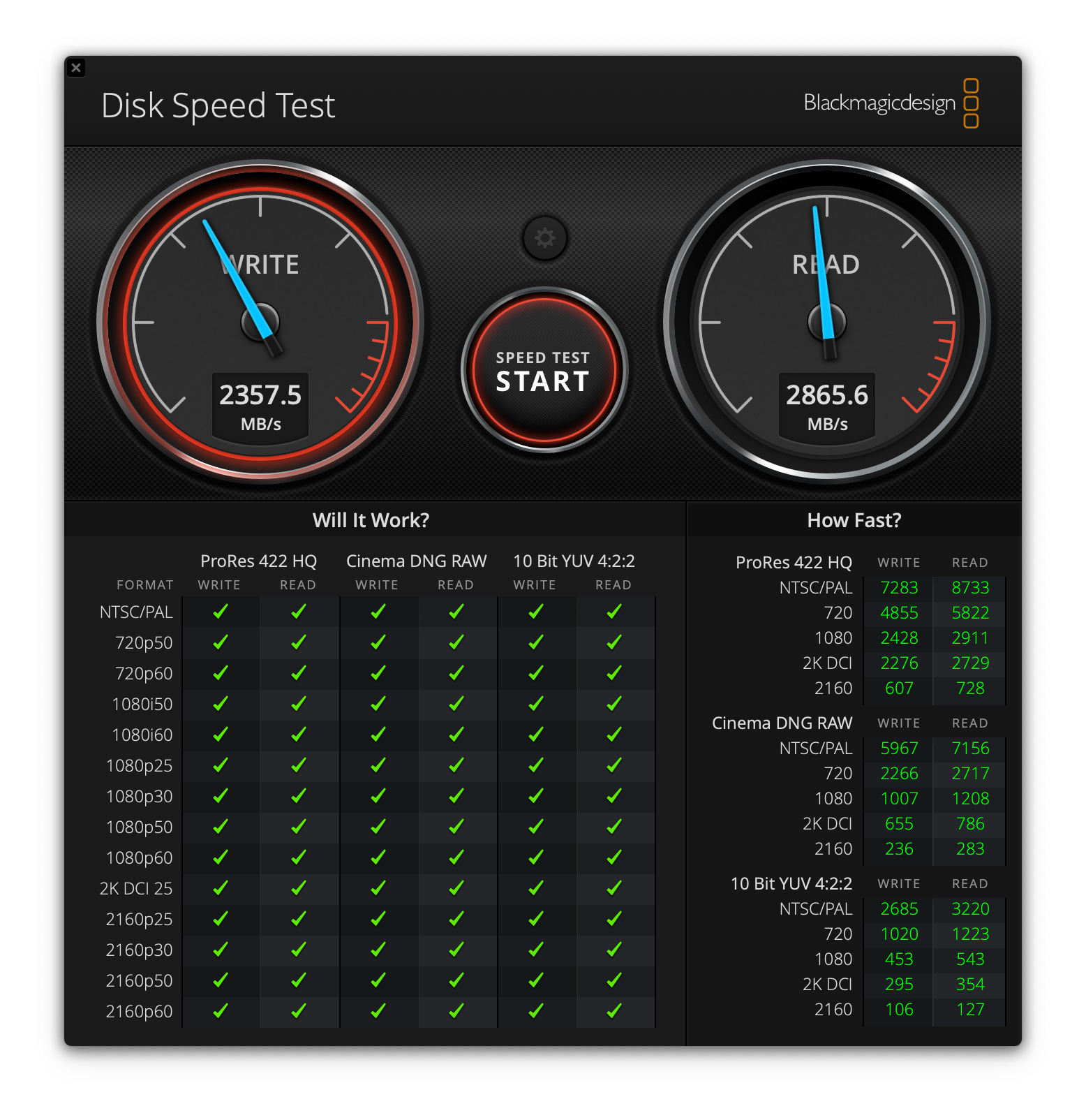The width and height of the screenshot is (1086, 1120).
Task: Open the settings gear between the gauges
Action: (544, 238)
